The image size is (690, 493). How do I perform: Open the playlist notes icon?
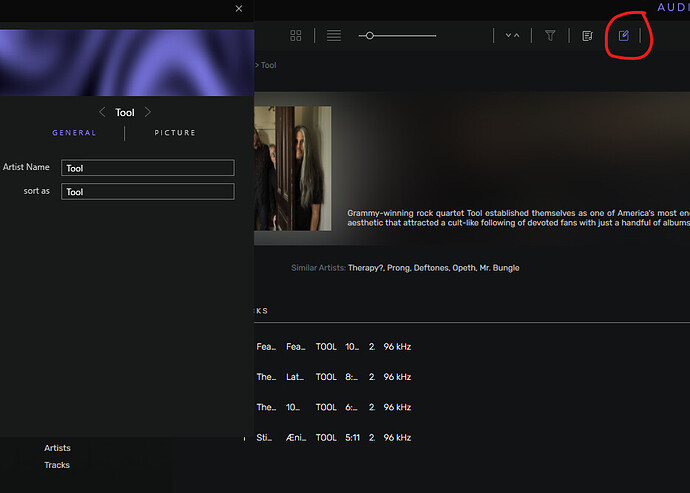tap(587, 36)
